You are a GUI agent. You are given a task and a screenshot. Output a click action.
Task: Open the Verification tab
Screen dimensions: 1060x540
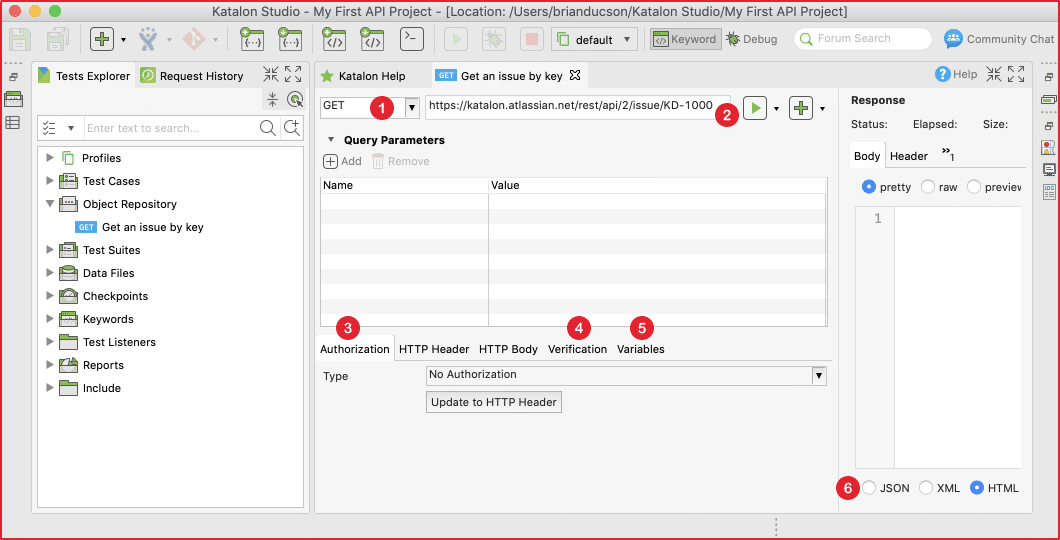tap(577, 349)
